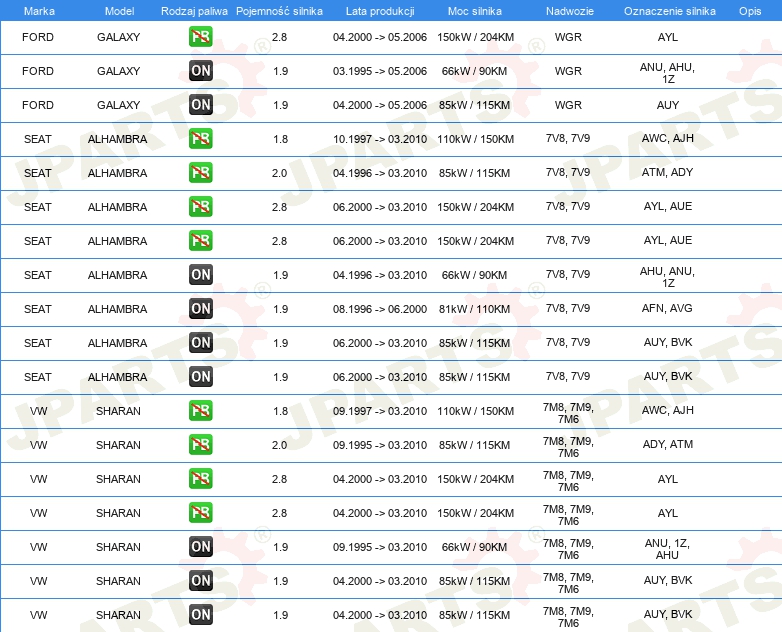
Task: Click the ON diesel icon for Sharan 66kW
Action: tap(200, 547)
